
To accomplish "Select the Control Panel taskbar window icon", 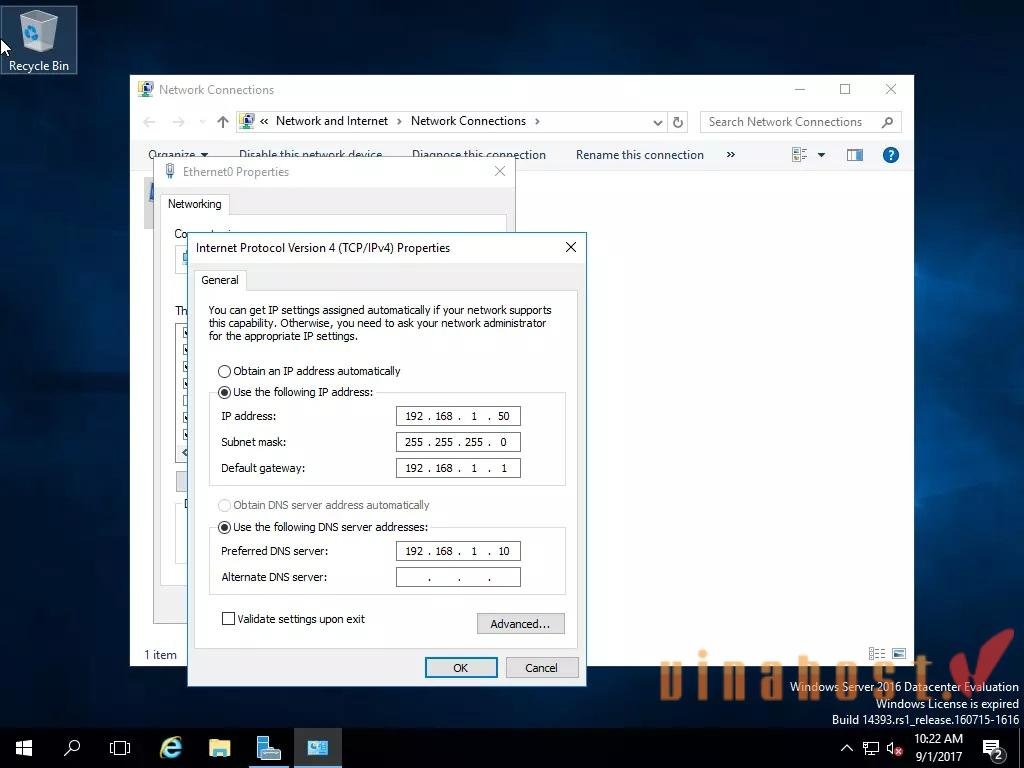I will (x=318, y=748).
